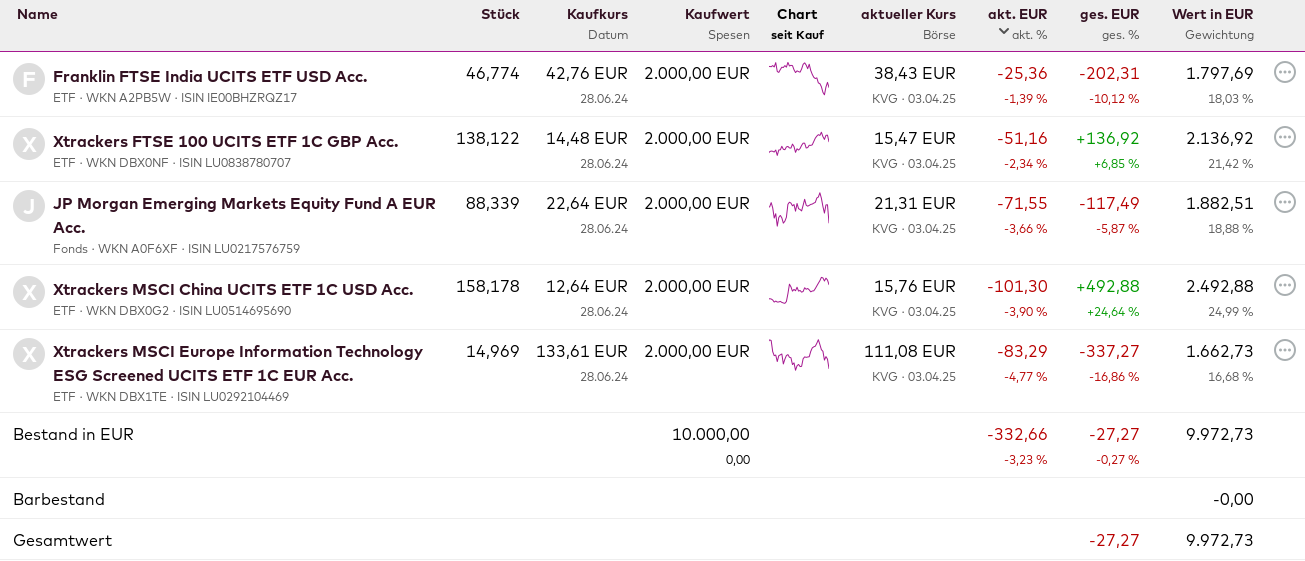Open options menu for Xtrackers FTSE 100 ETF
Image resolution: width=1305 pixels, height=561 pixels.
pyautogui.click(x=1285, y=137)
